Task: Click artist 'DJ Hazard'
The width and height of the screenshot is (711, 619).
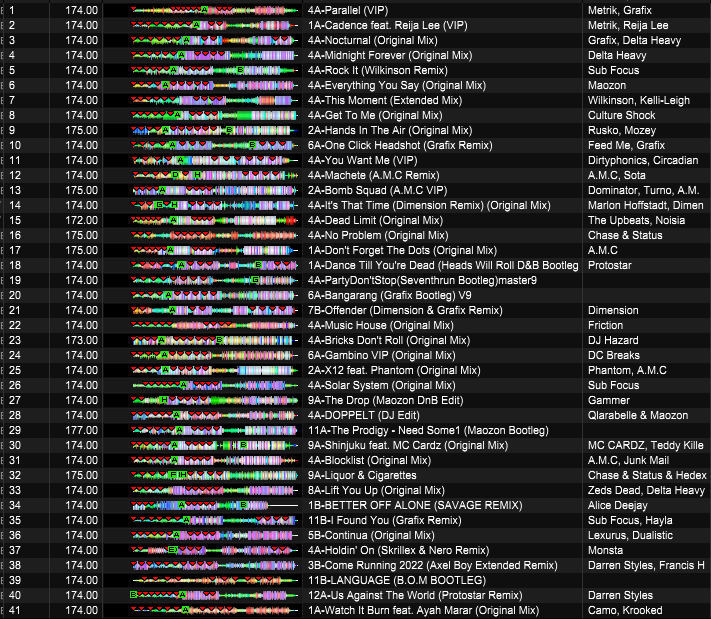Action: [x=613, y=340]
